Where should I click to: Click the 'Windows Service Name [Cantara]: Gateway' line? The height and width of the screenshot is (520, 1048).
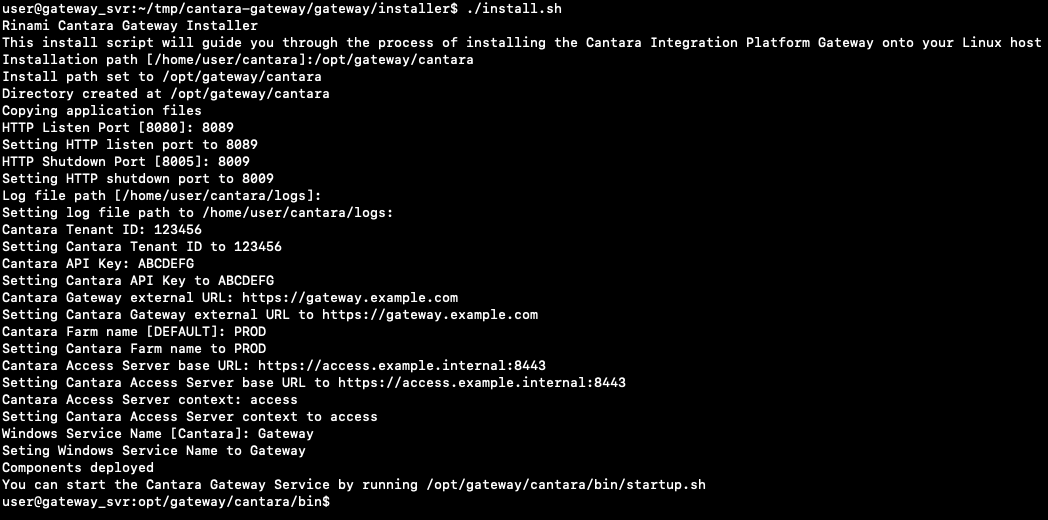(x=158, y=433)
